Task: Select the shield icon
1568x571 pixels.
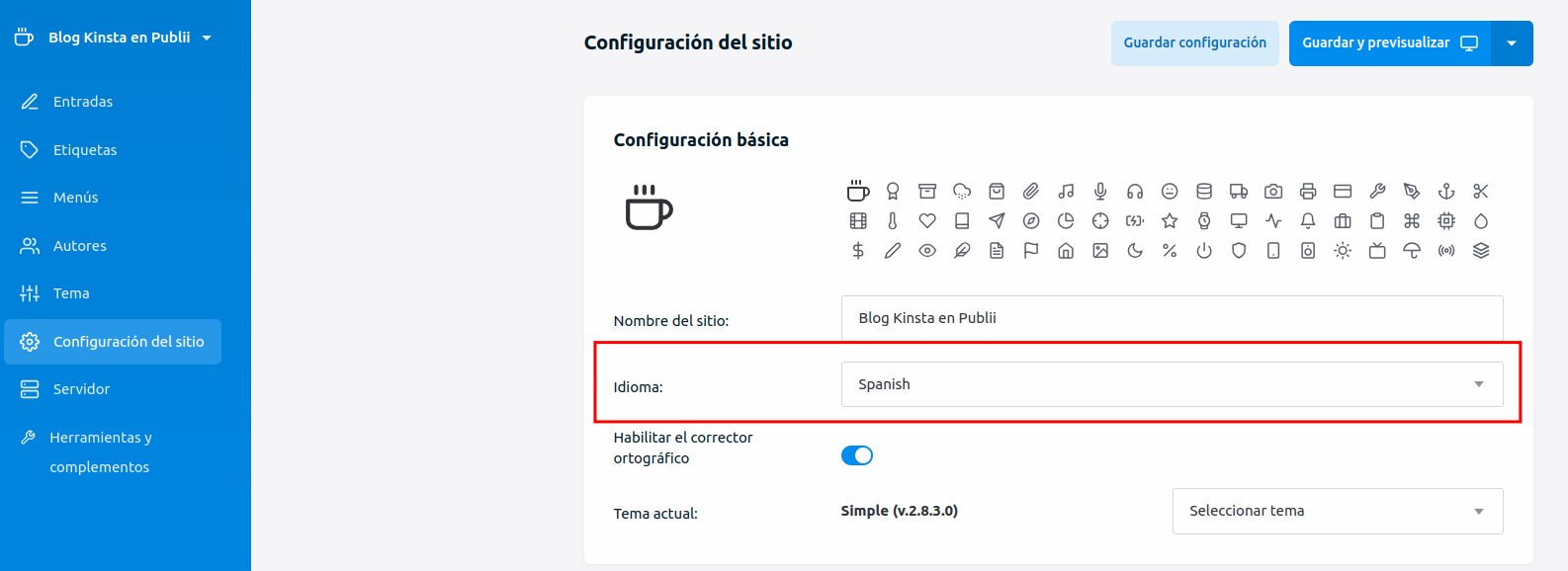Action: [1239, 251]
